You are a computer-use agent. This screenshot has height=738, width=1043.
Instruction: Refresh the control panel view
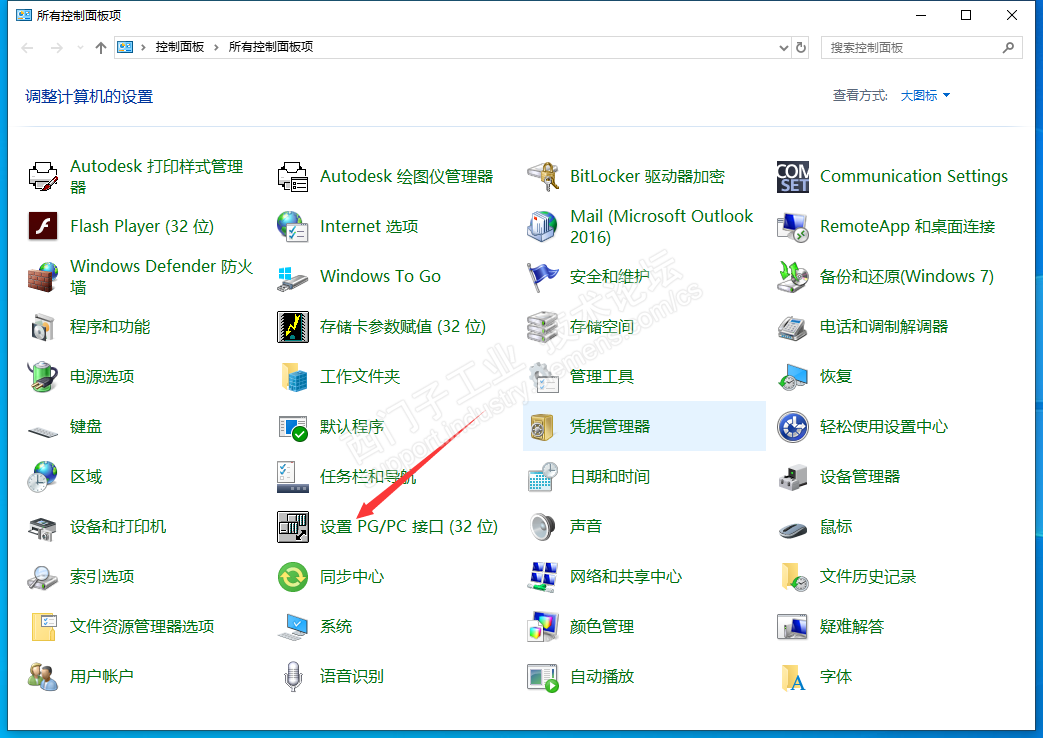pos(801,47)
